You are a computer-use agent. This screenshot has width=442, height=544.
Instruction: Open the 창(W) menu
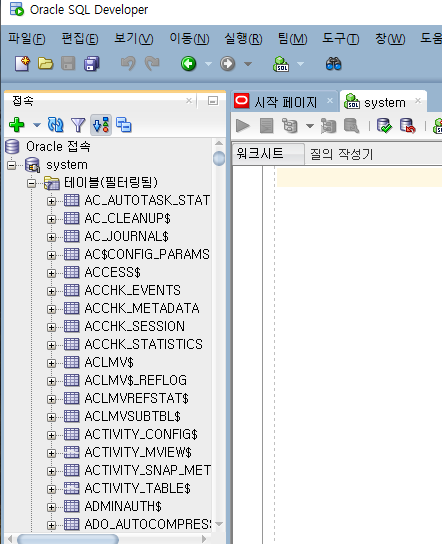tap(390, 38)
